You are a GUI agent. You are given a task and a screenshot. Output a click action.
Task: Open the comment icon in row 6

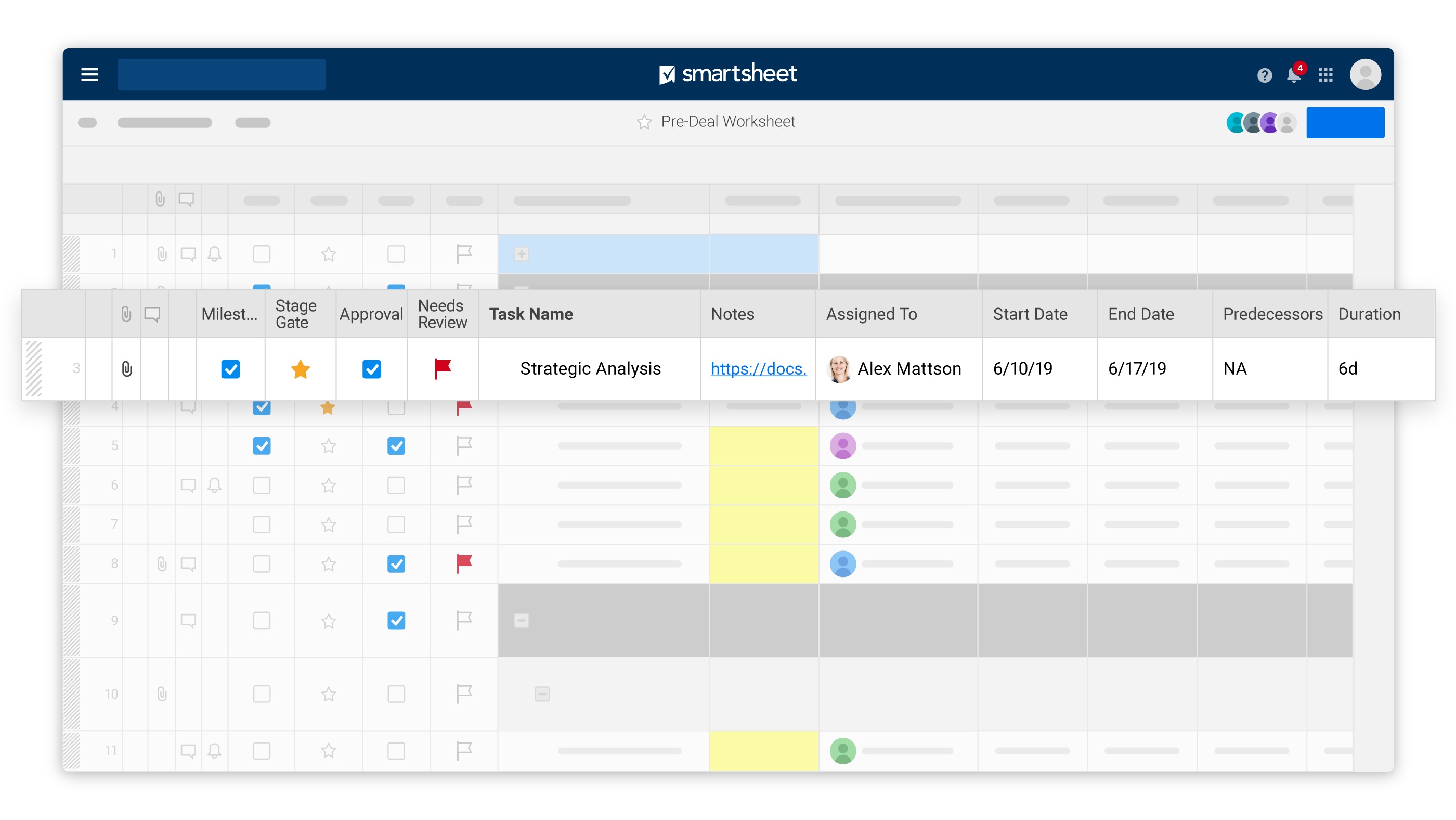click(x=188, y=485)
